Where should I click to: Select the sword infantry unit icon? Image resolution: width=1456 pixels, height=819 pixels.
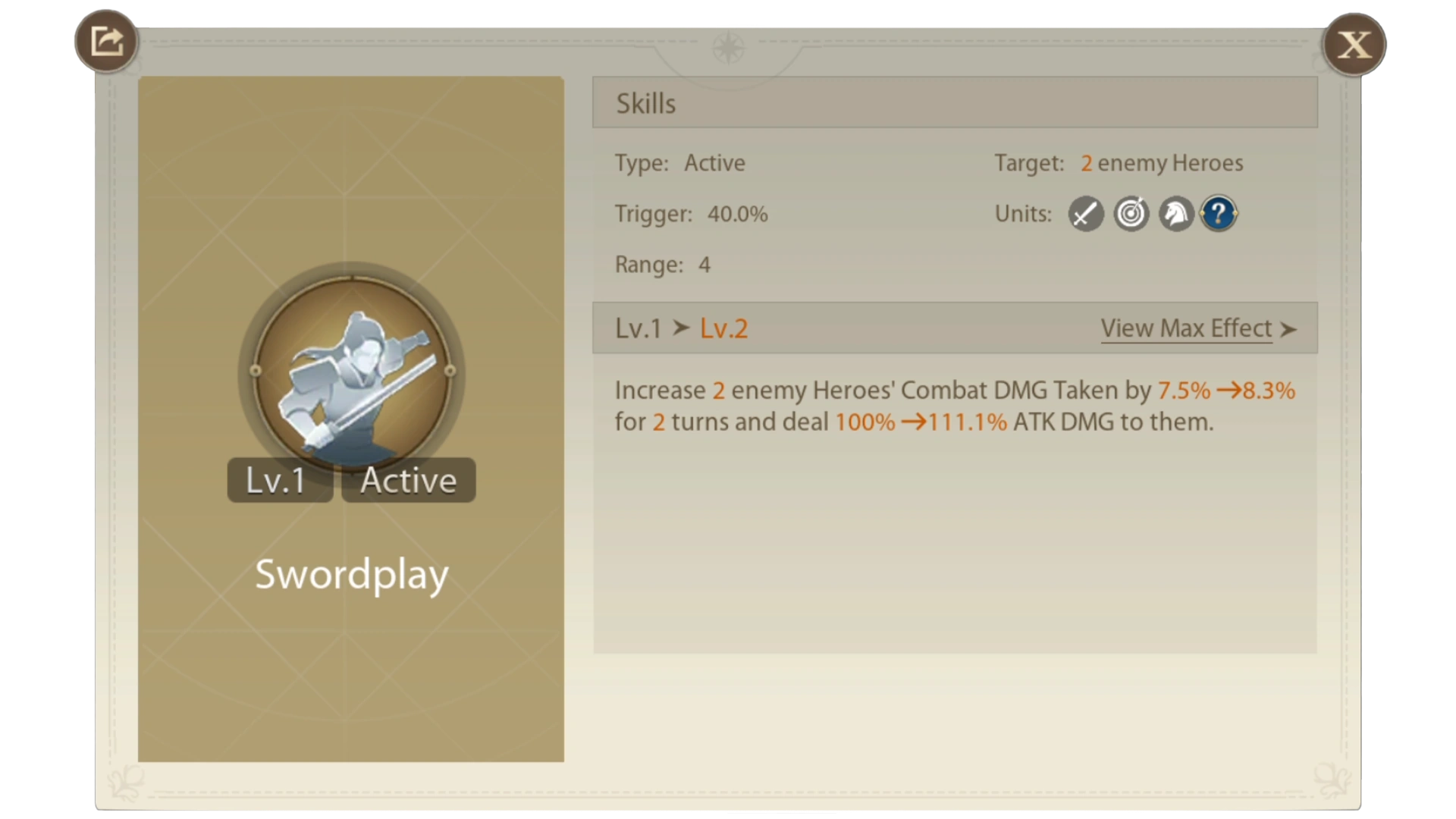pos(1086,214)
